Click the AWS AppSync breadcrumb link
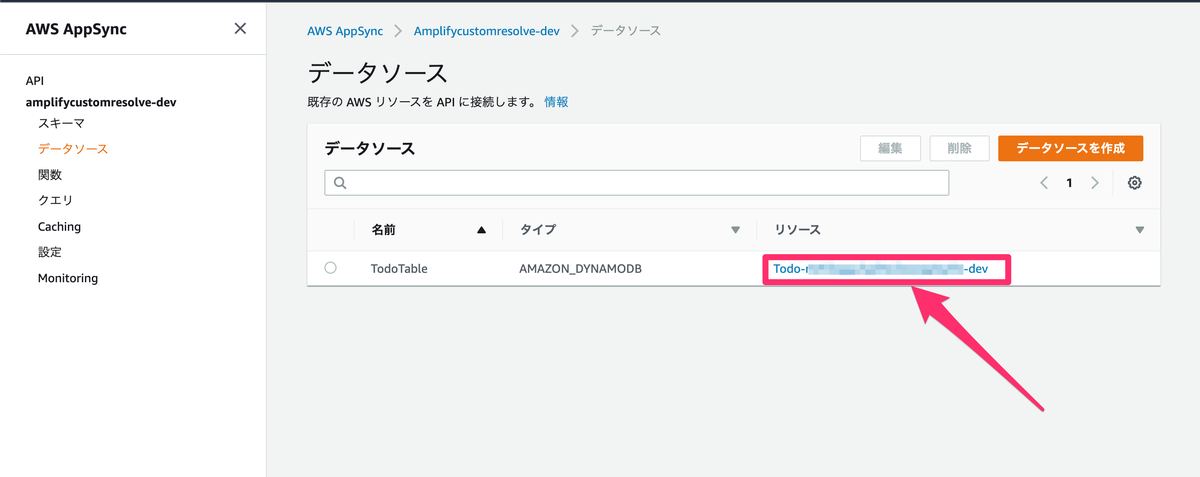This screenshot has width=1200, height=477. click(347, 31)
